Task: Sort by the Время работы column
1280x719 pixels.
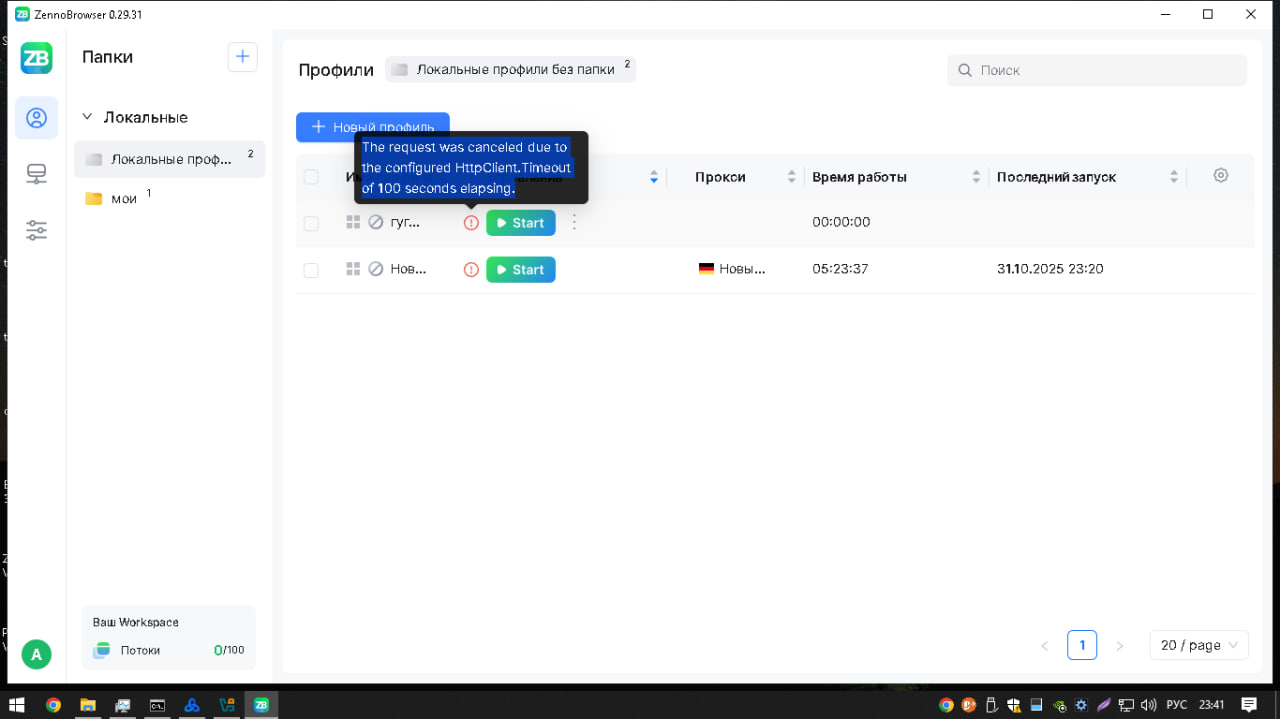Action: coord(977,177)
